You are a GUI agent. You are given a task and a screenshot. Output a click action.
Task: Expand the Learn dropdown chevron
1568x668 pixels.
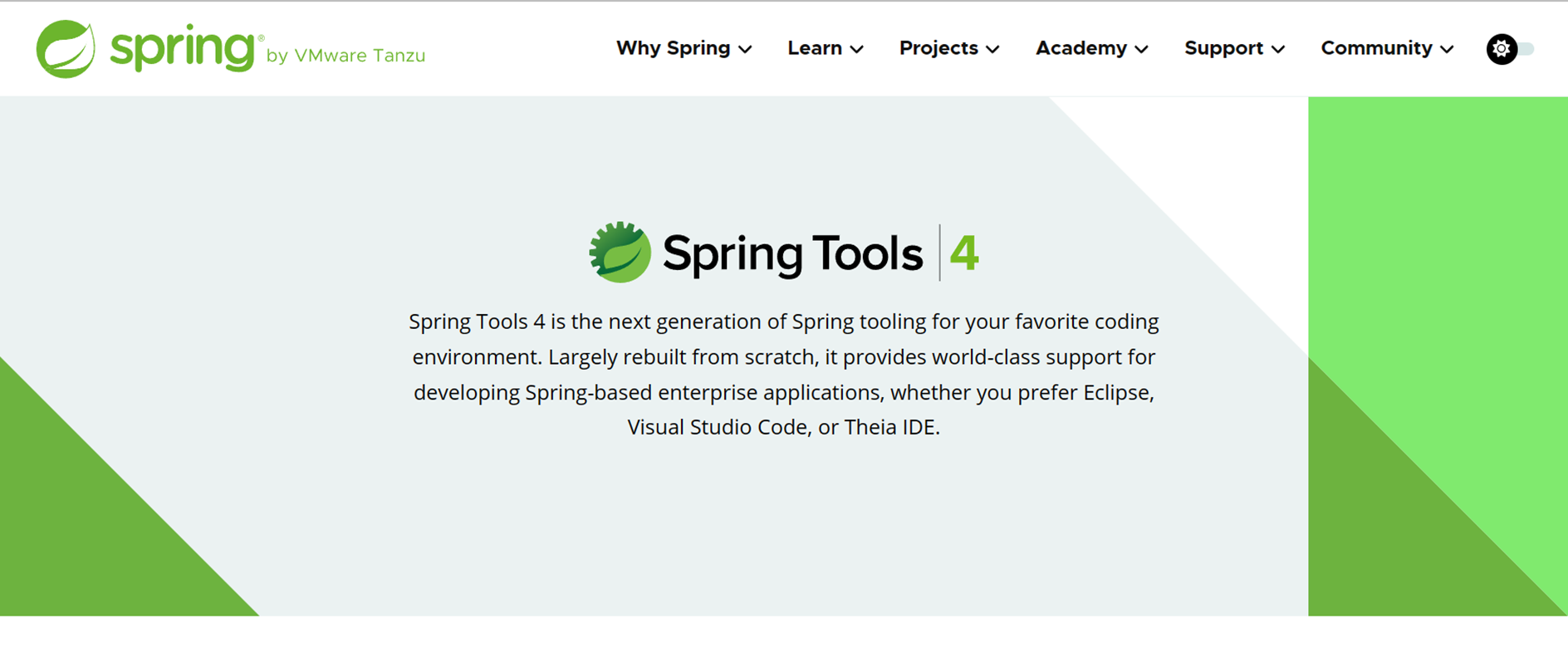pos(859,49)
